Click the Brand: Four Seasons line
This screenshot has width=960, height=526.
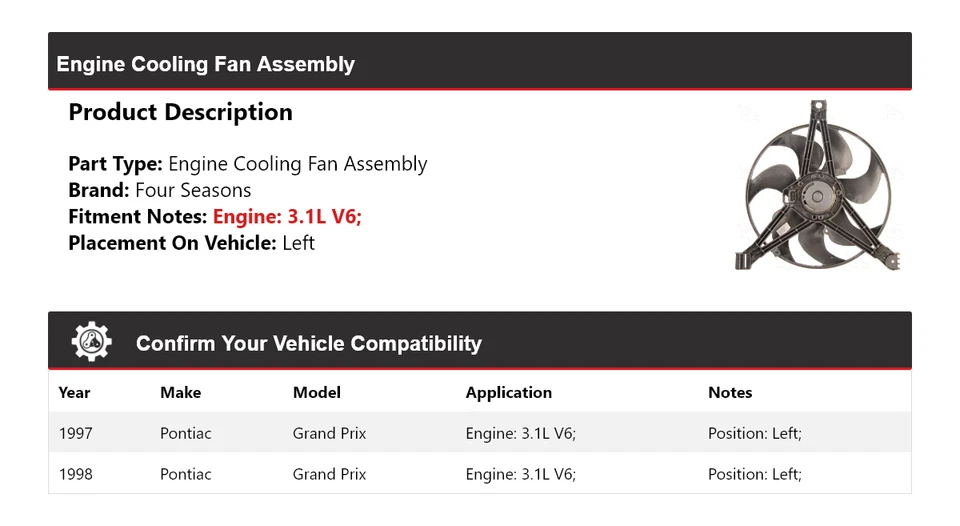tap(160, 190)
